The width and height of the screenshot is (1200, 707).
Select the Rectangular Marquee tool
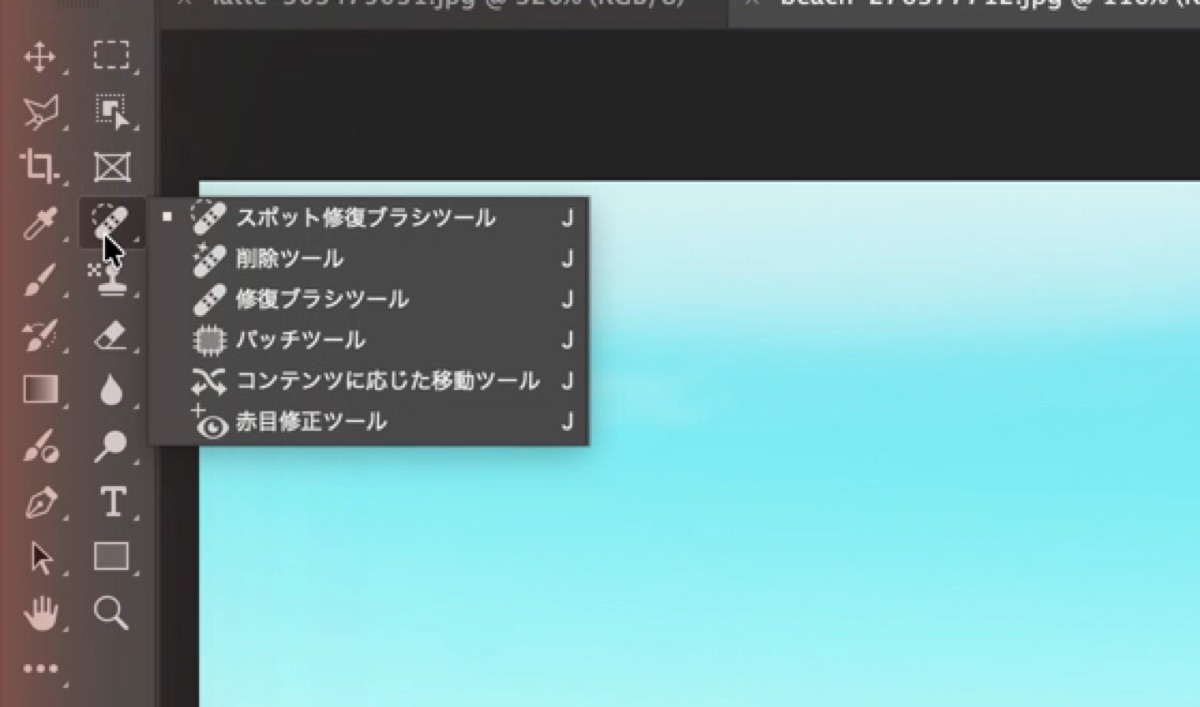click(111, 55)
